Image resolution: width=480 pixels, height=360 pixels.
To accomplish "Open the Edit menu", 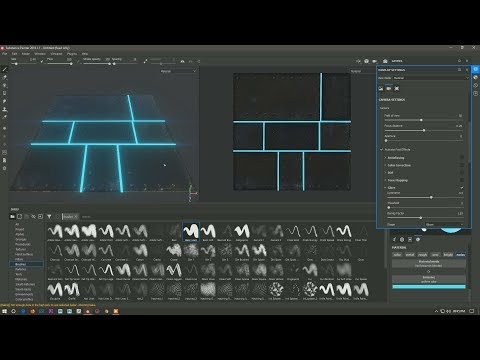I will click(15, 54).
